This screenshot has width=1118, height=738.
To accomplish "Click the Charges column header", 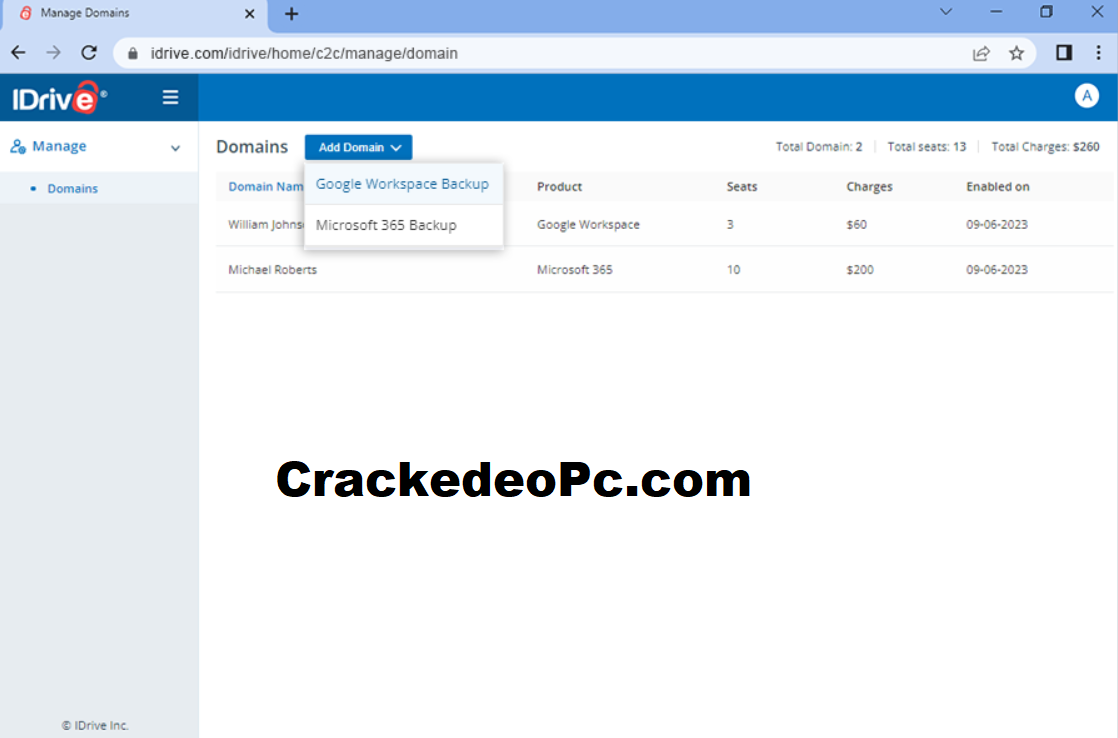I will click(869, 187).
